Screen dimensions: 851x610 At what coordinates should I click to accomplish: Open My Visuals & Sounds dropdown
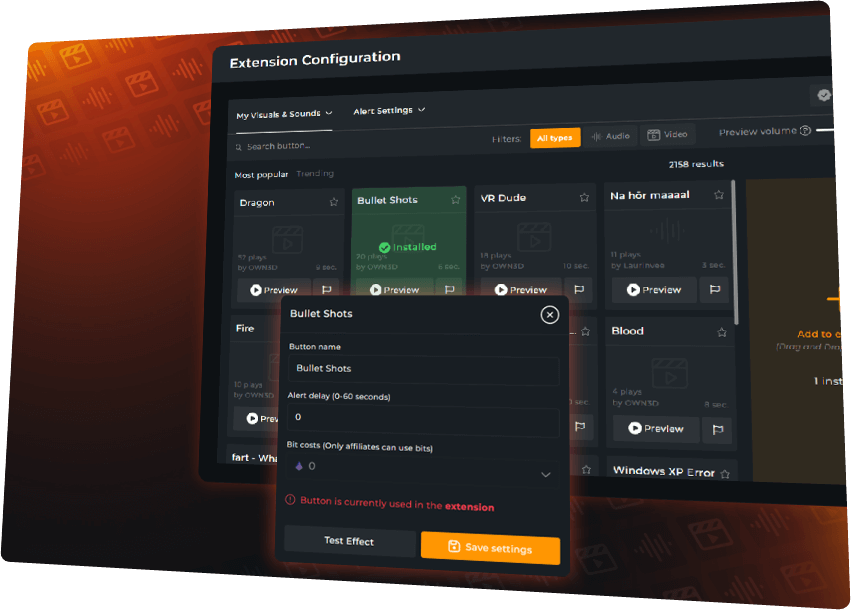click(284, 115)
